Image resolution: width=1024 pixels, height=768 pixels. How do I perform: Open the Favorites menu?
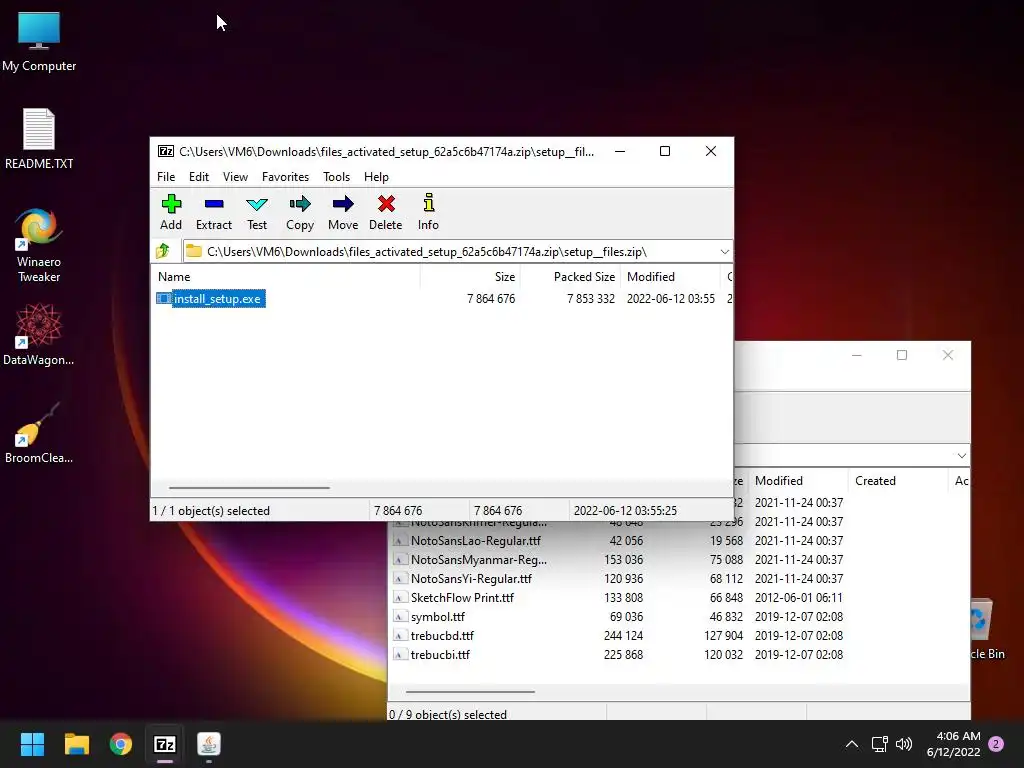(285, 177)
